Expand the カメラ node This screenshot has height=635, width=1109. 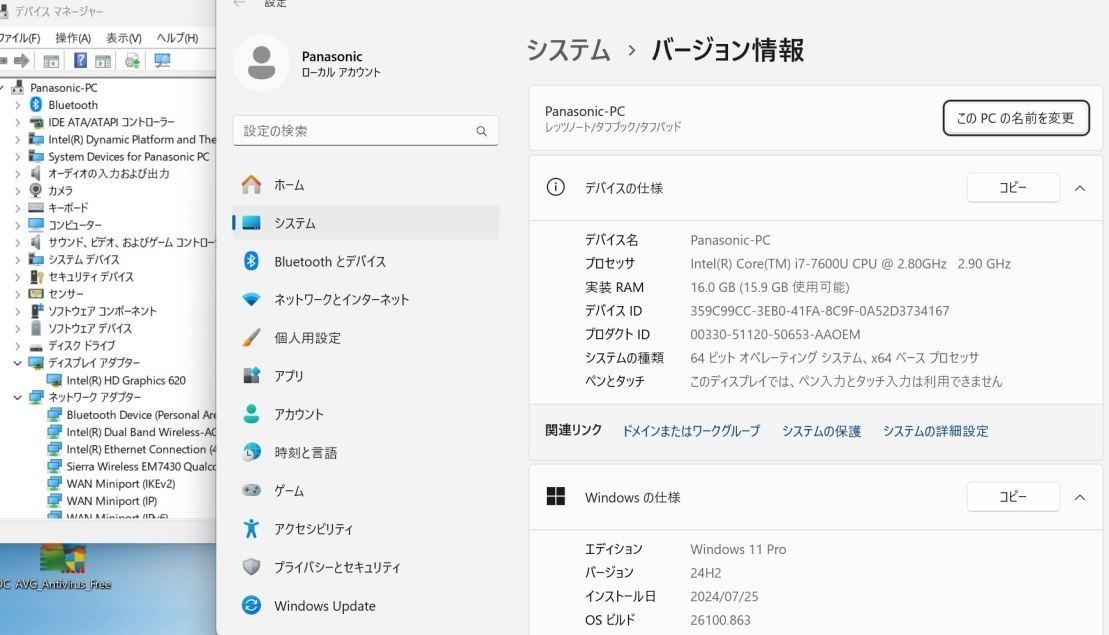tap(18, 191)
